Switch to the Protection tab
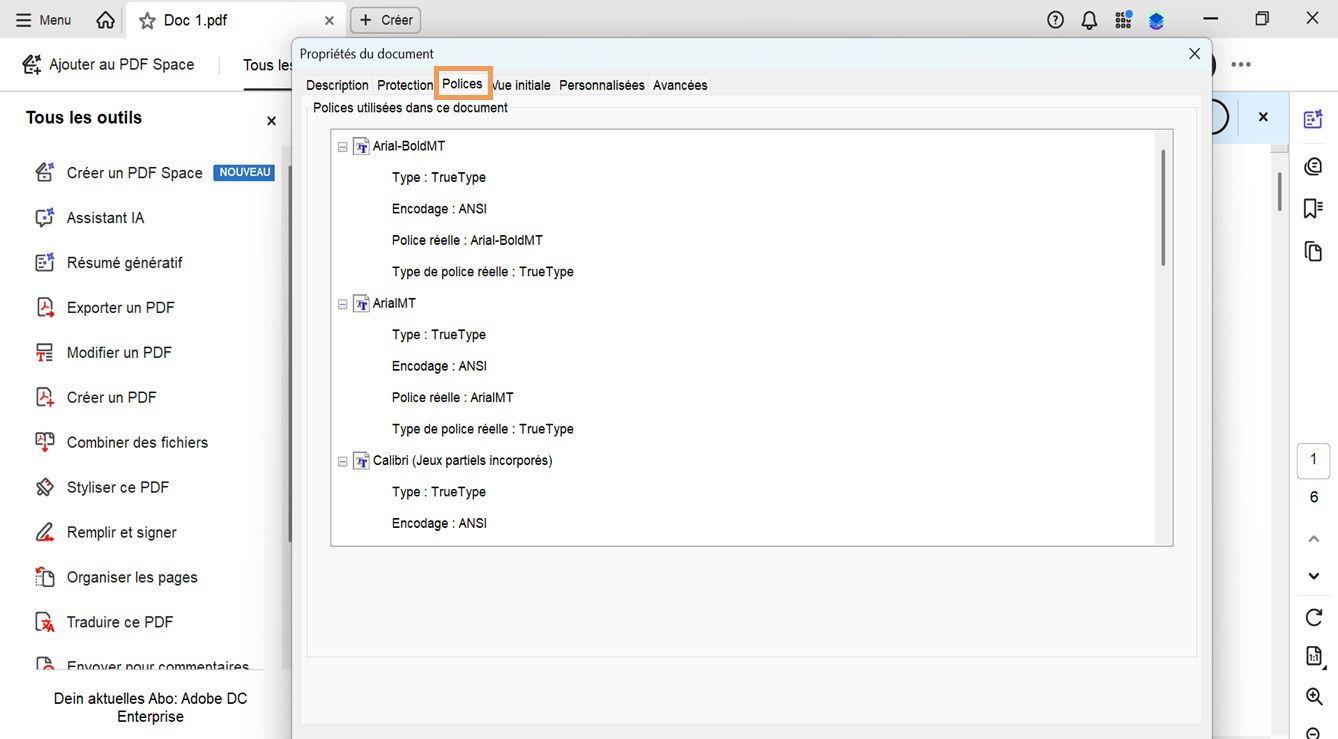1338x739 pixels. point(405,85)
